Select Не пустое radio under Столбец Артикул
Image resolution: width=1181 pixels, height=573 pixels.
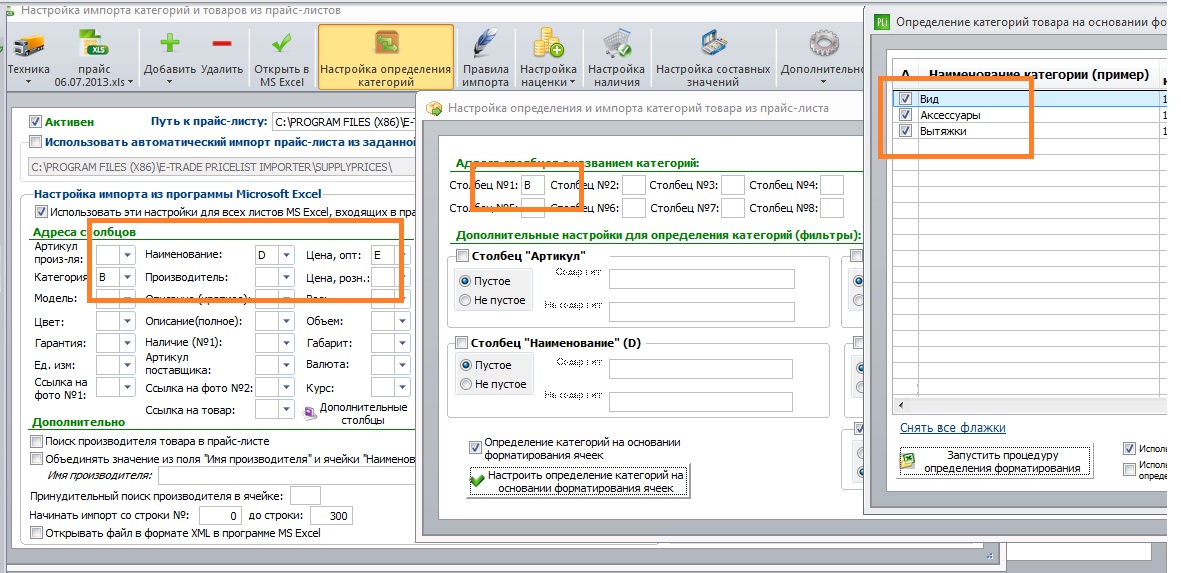click(x=465, y=300)
